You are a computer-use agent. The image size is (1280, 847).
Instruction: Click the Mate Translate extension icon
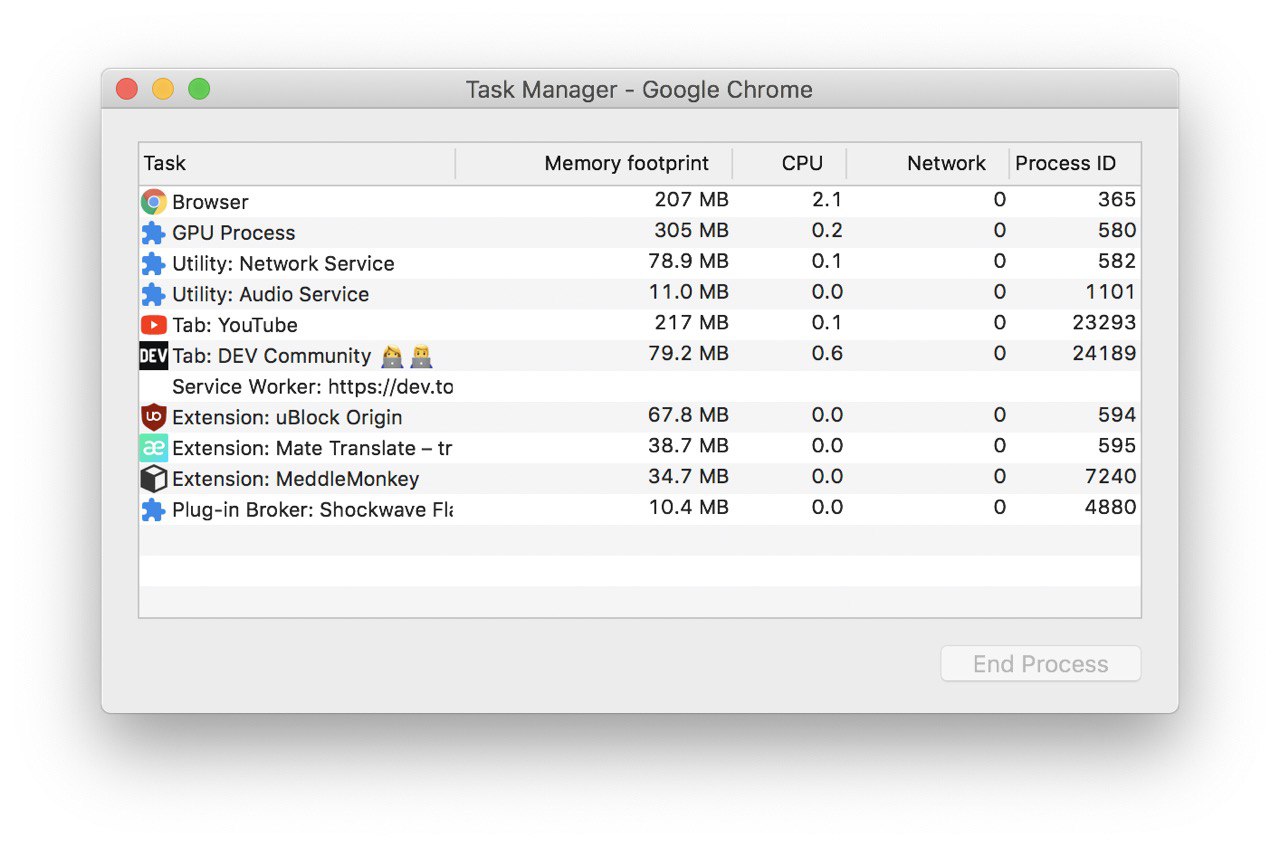(x=153, y=448)
